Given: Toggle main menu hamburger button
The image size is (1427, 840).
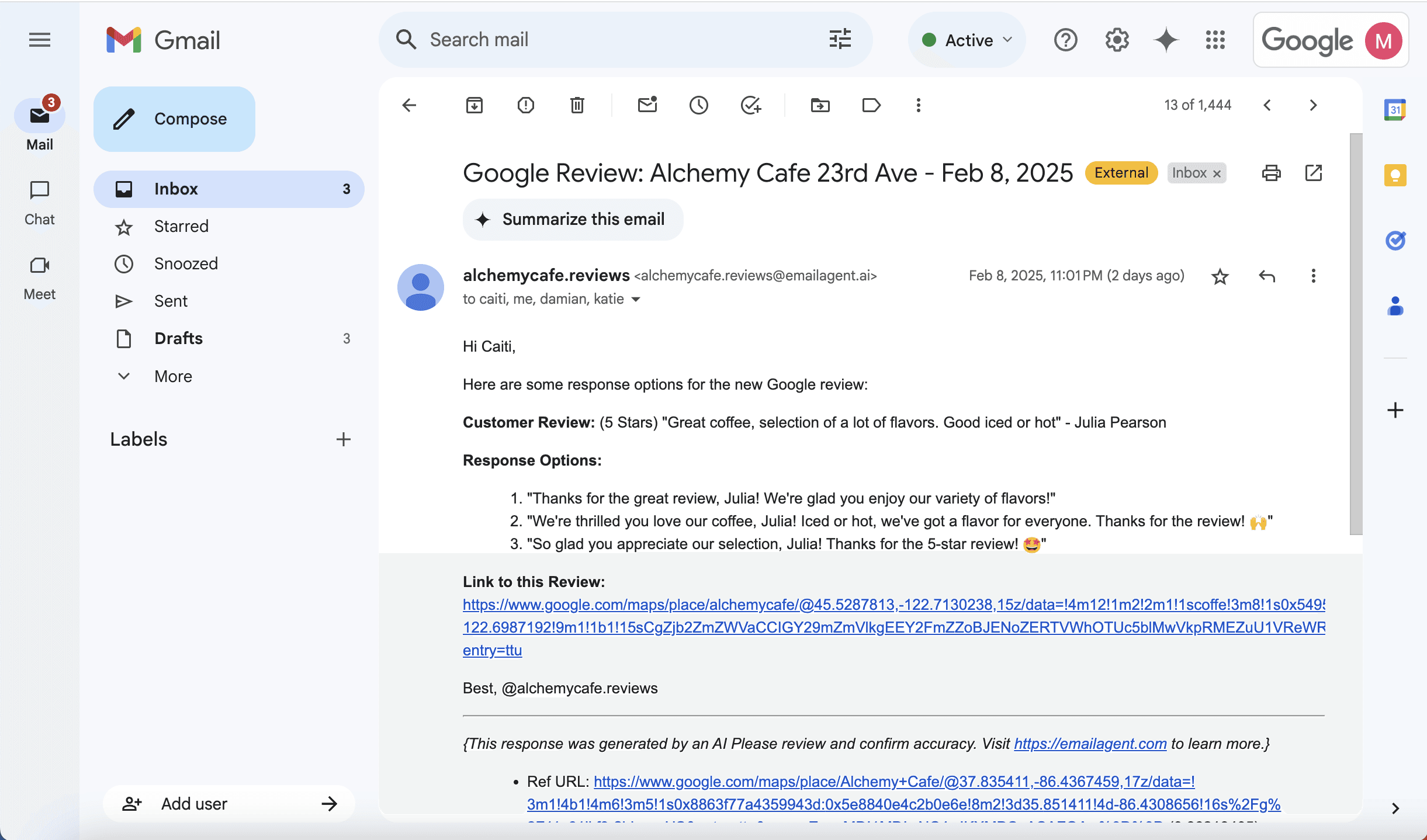Looking at the screenshot, I should [x=40, y=40].
